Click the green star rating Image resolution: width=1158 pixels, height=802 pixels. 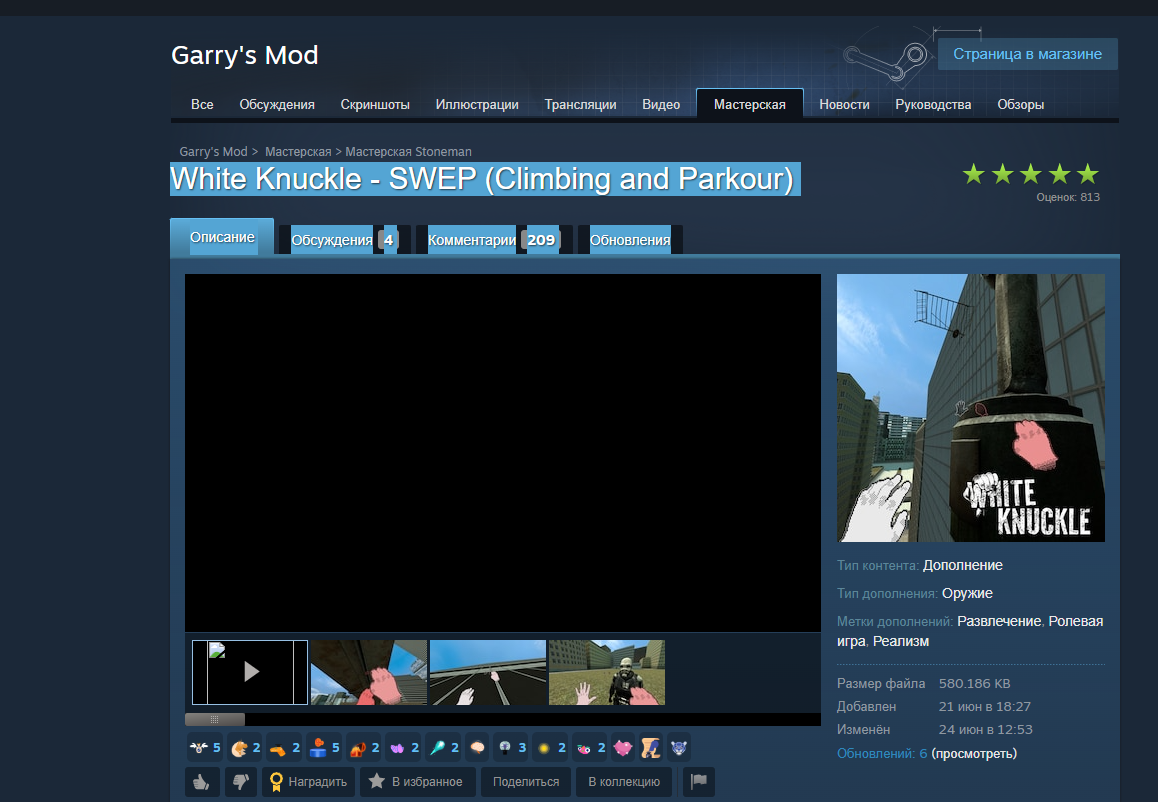pyautogui.click(x=1030, y=174)
